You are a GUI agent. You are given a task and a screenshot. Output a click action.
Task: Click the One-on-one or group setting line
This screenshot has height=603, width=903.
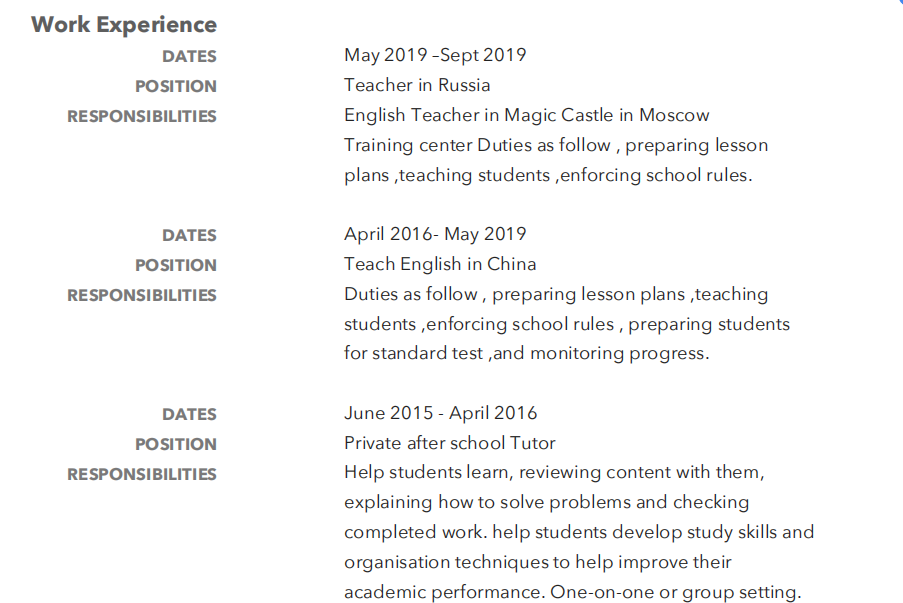click(572, 592)
